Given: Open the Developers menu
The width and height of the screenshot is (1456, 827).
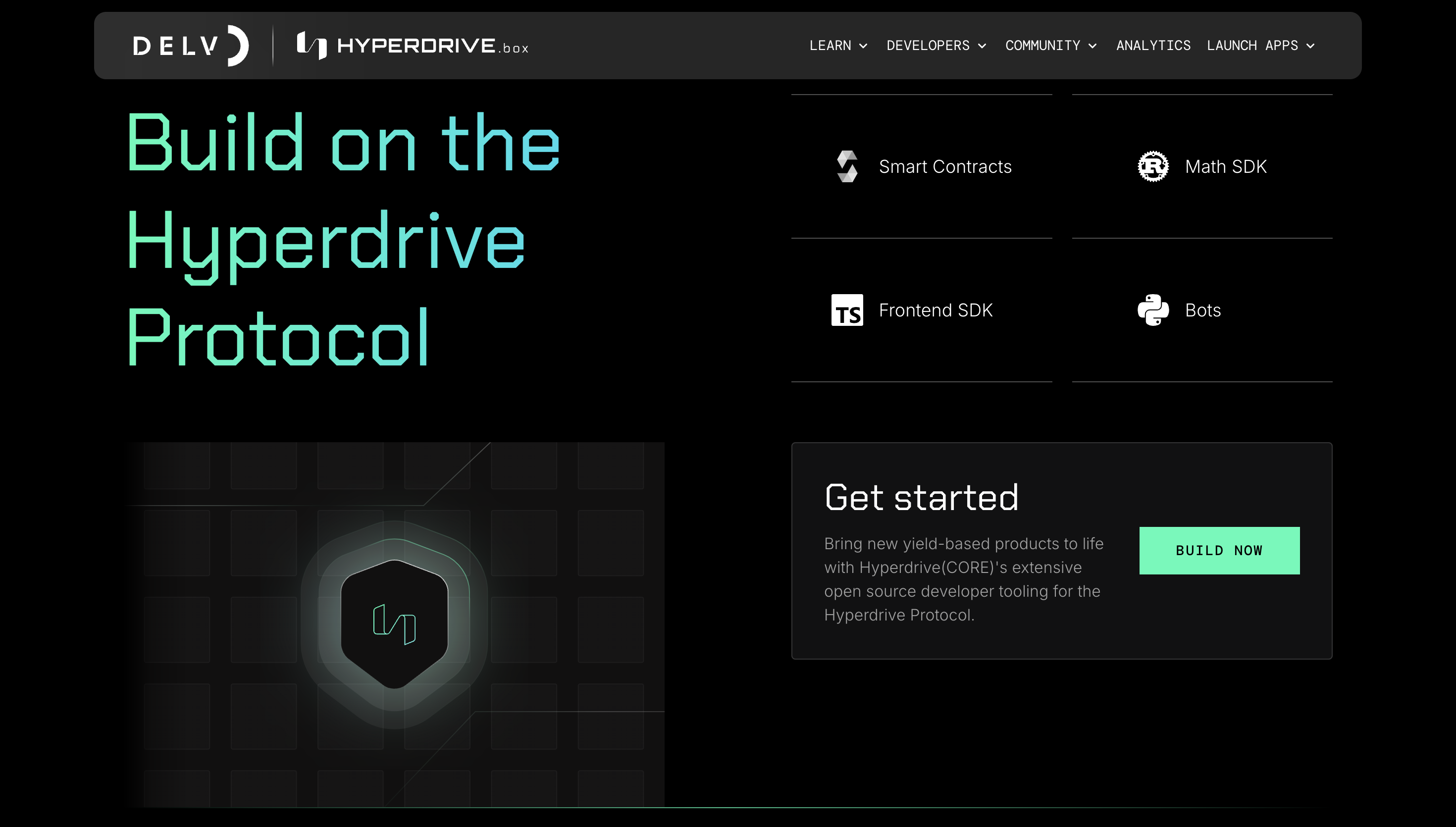Looking at the screenshot, I should [x=936, y=46].
